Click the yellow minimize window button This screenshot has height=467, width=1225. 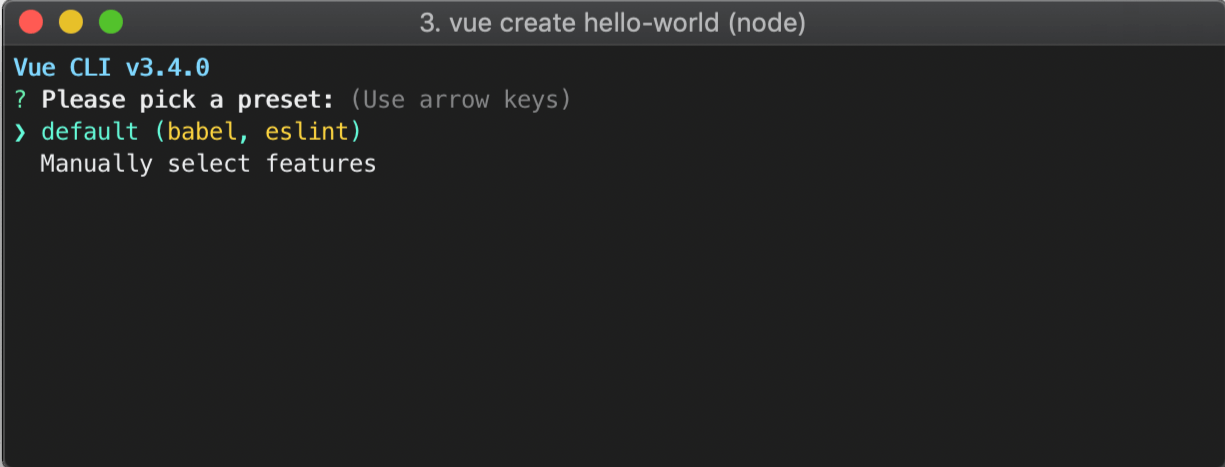71,21
